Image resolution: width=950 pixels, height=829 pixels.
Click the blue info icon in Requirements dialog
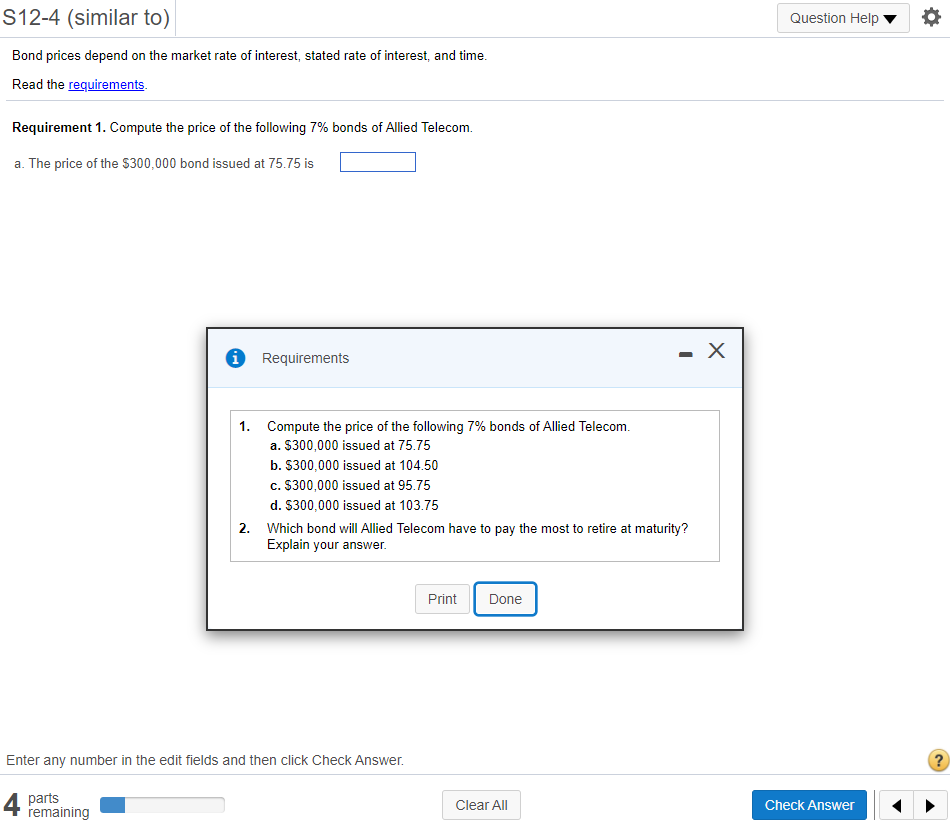(236, 358)
